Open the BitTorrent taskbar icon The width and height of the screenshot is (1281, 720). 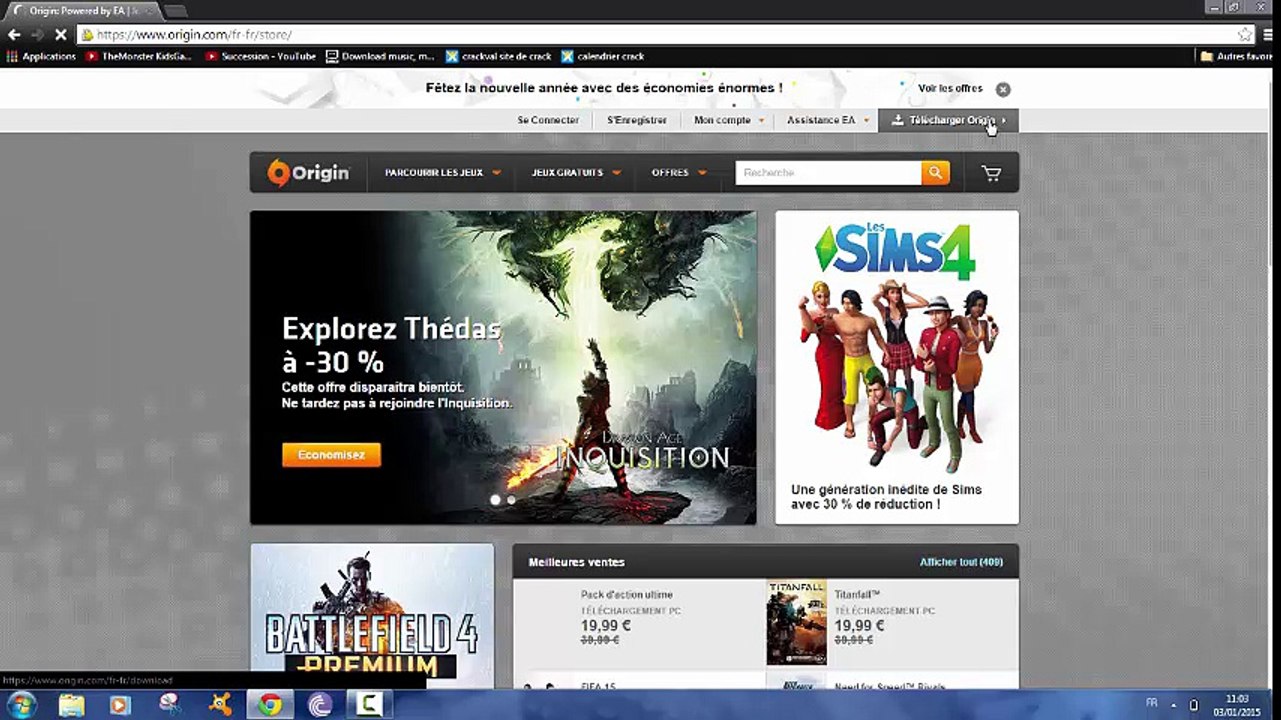320,704
